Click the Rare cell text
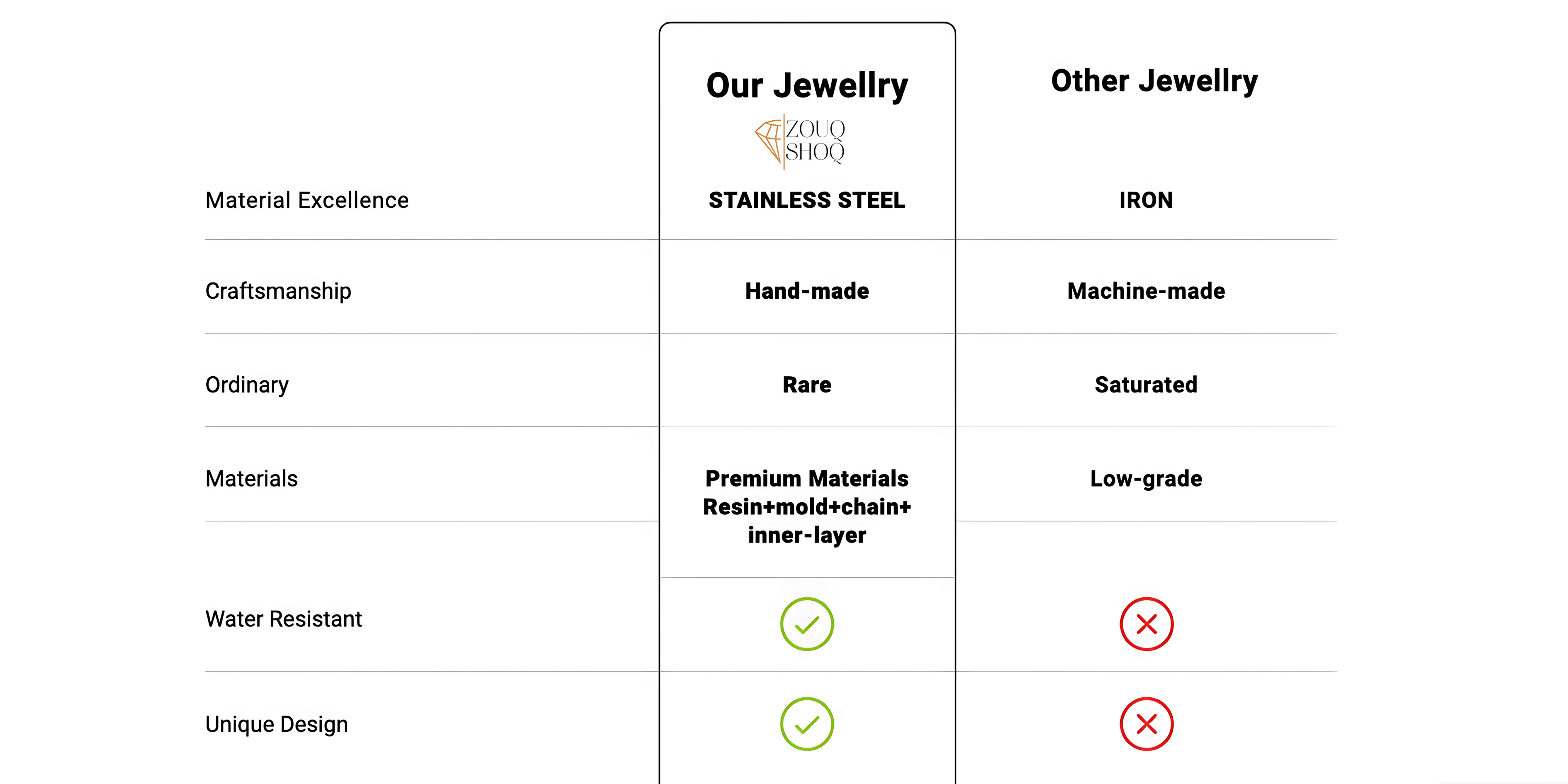Image resolution: width=1568 pixels, height=784 pixels. (807, 385)
